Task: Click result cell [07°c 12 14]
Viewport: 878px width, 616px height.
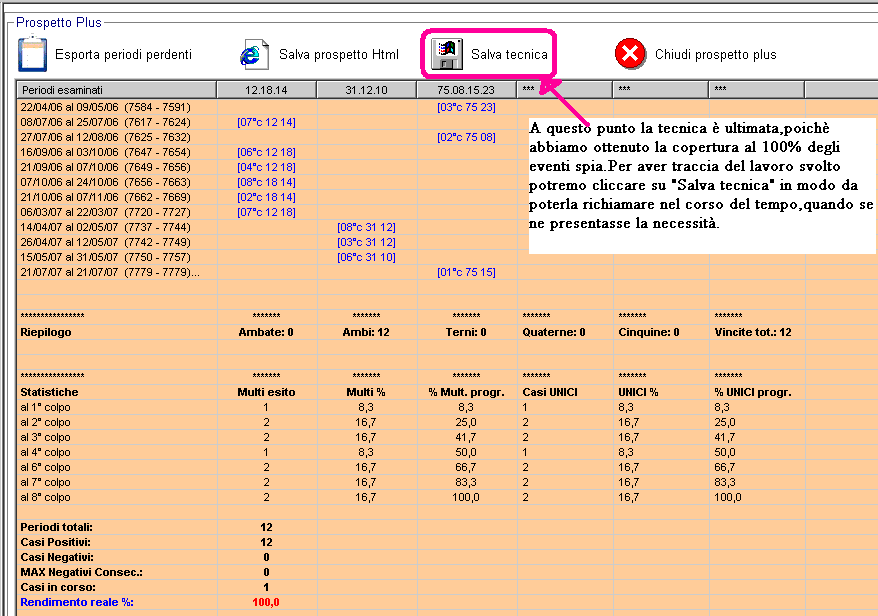Action: 267,122
